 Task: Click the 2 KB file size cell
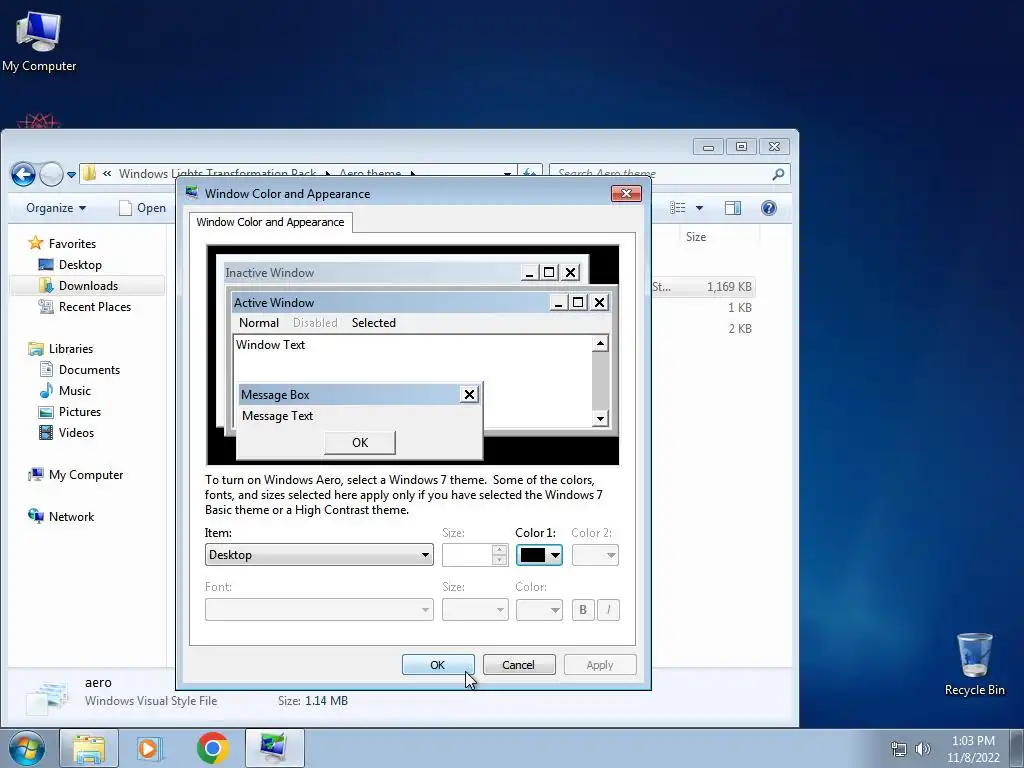click(740, 328)
